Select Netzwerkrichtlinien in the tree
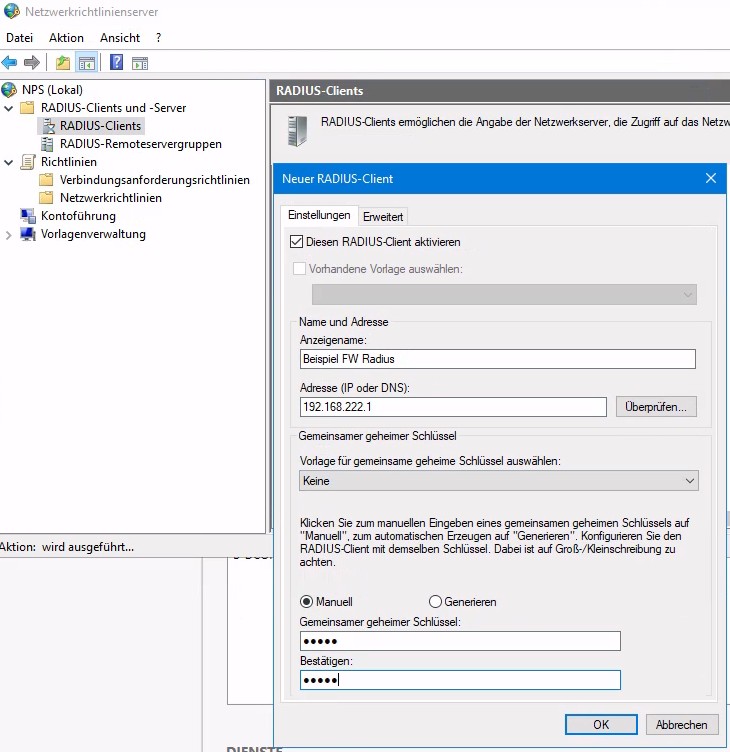Image resolution: width=730 pixels, height=752 pixels. 111,198
